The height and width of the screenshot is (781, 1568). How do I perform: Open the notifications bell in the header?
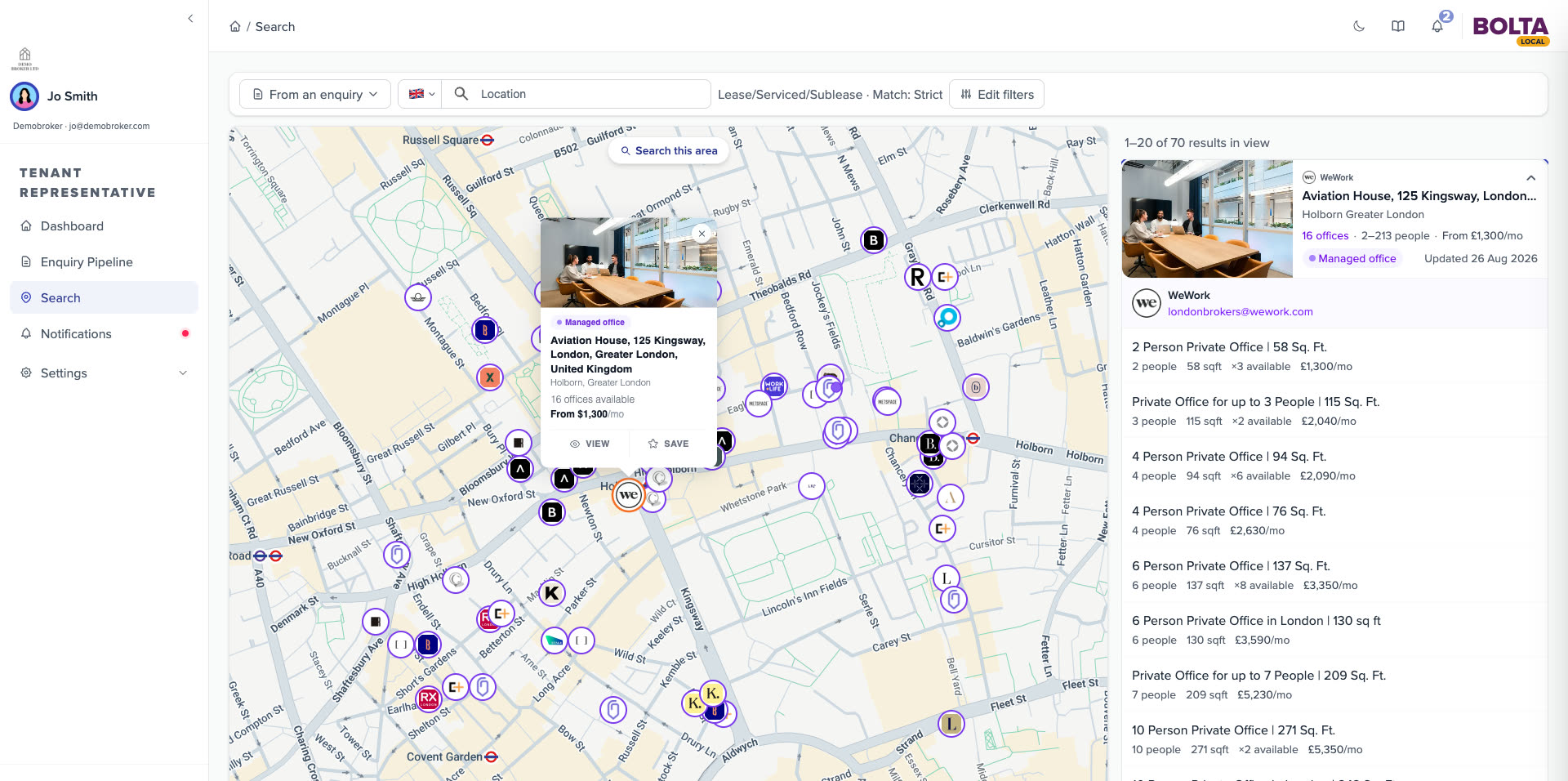click(1437, 26)
